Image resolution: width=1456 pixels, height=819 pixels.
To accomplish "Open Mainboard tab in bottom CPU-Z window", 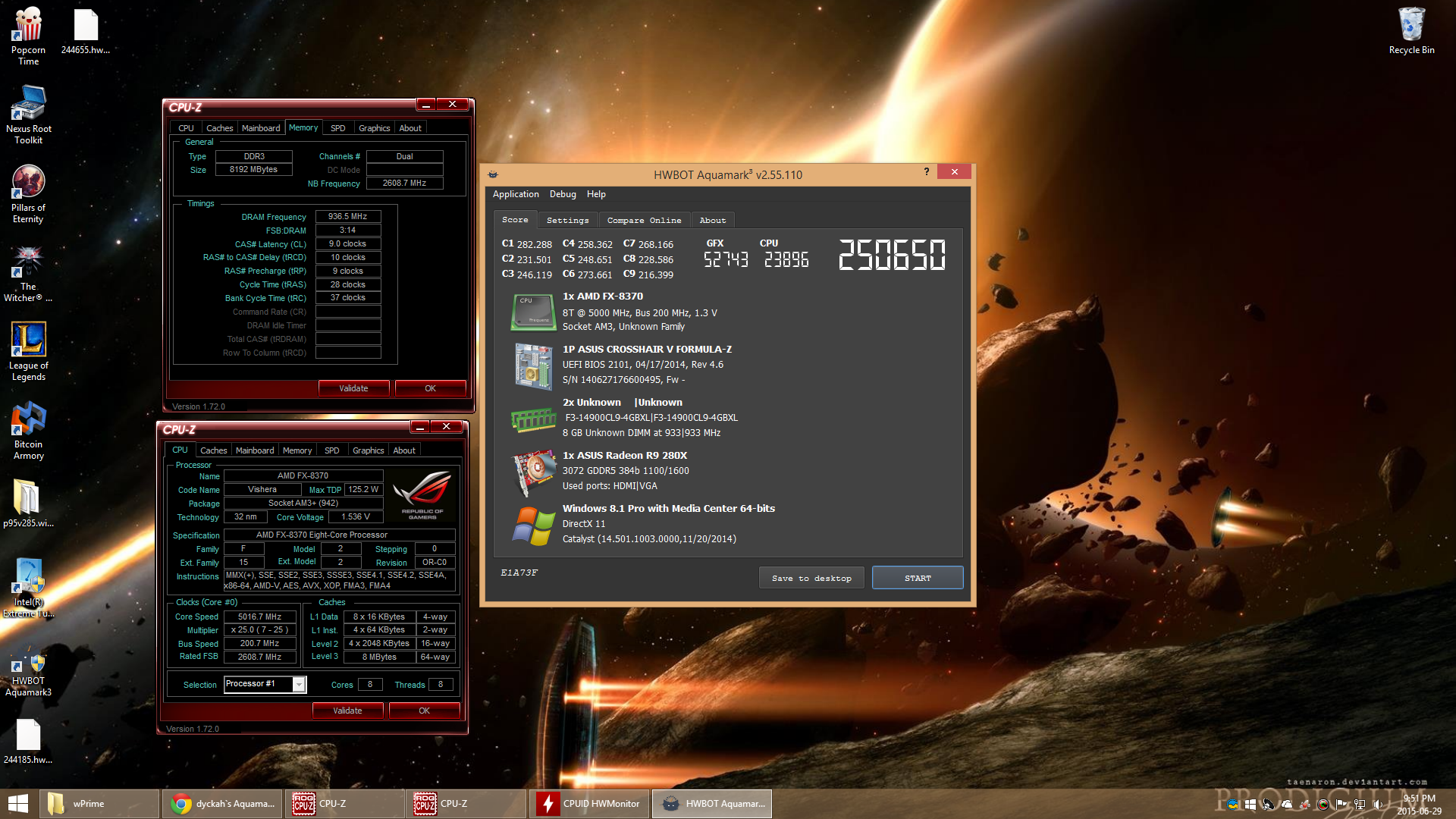I will pyautogui.click(x=254, y=450).
